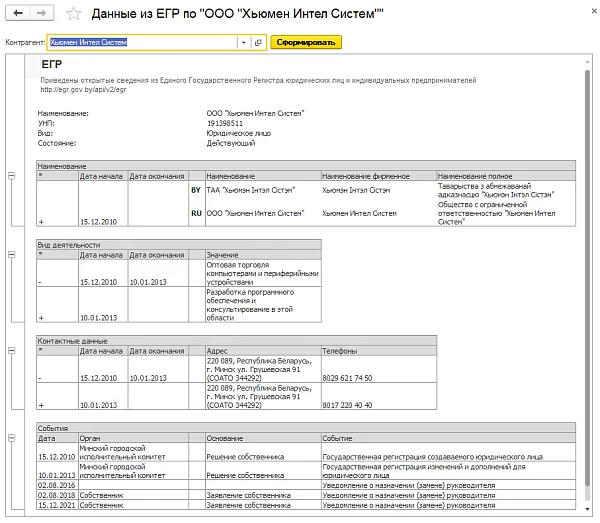Select the События table title
The width and height of the screenshot is (600, 523).
pos(52,428)
